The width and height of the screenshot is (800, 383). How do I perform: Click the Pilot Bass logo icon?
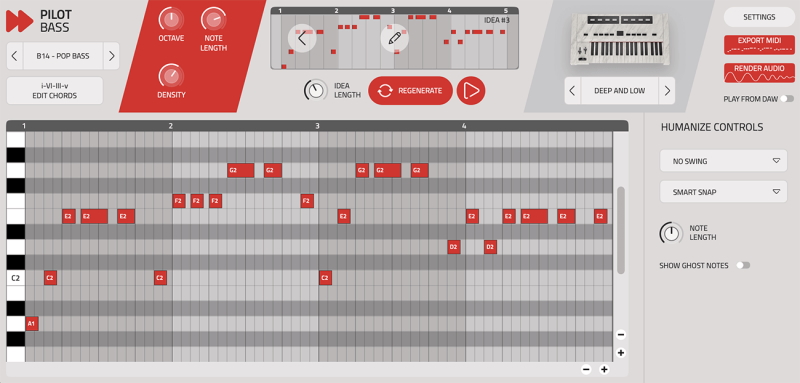[20, 21]
